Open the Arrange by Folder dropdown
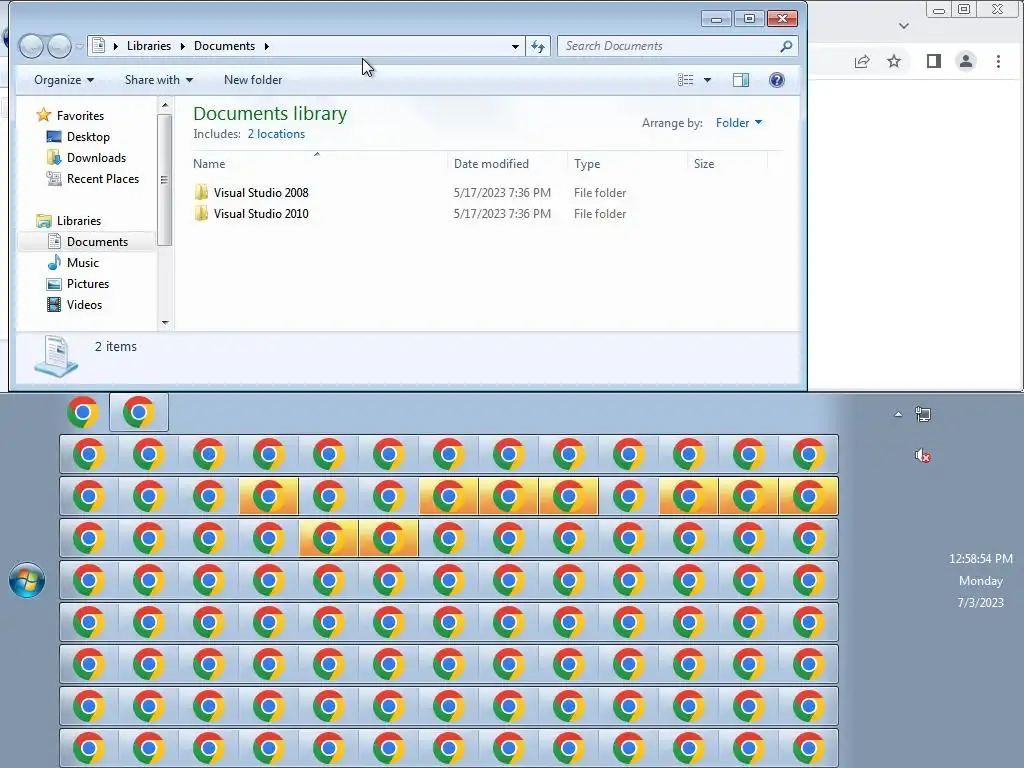 pos(739,123)
